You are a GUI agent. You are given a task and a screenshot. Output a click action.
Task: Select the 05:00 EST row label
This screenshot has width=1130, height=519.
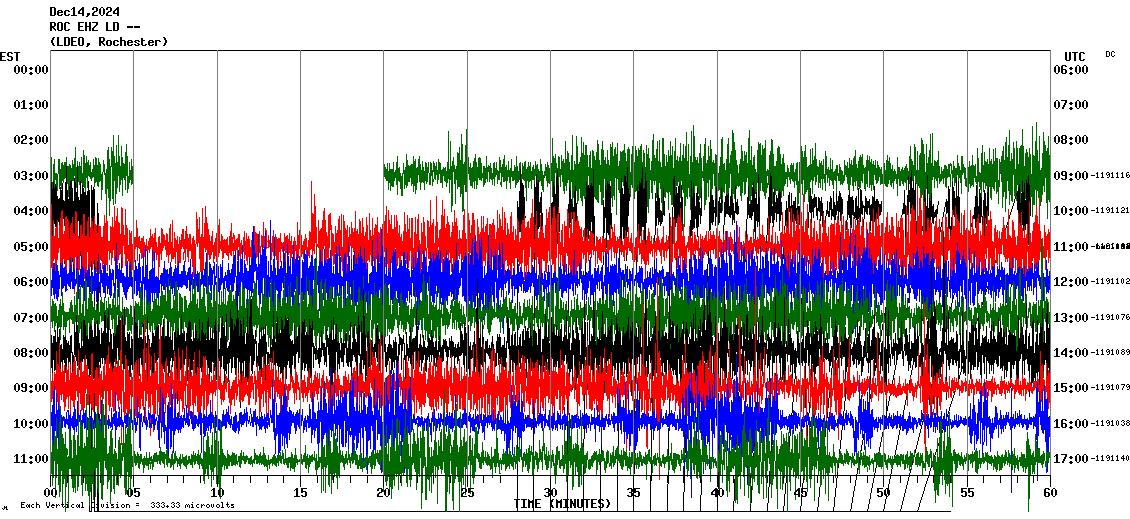point(31,247)
